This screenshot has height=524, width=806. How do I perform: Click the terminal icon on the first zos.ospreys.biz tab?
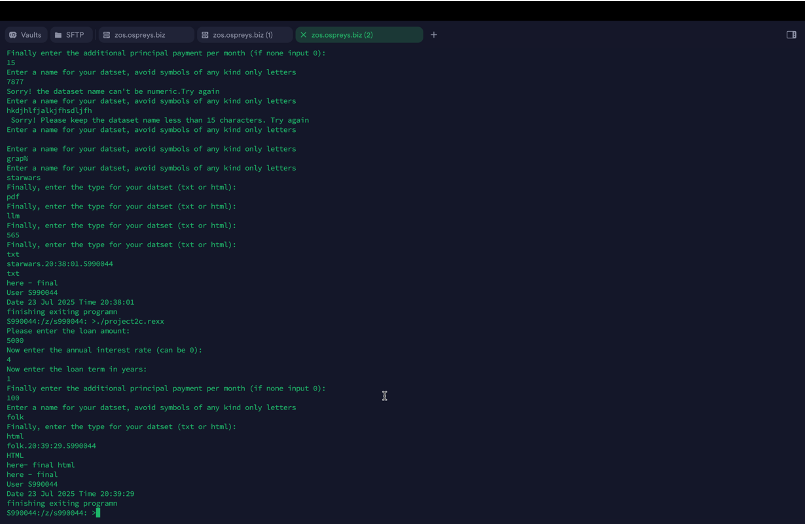pos(107,35)
